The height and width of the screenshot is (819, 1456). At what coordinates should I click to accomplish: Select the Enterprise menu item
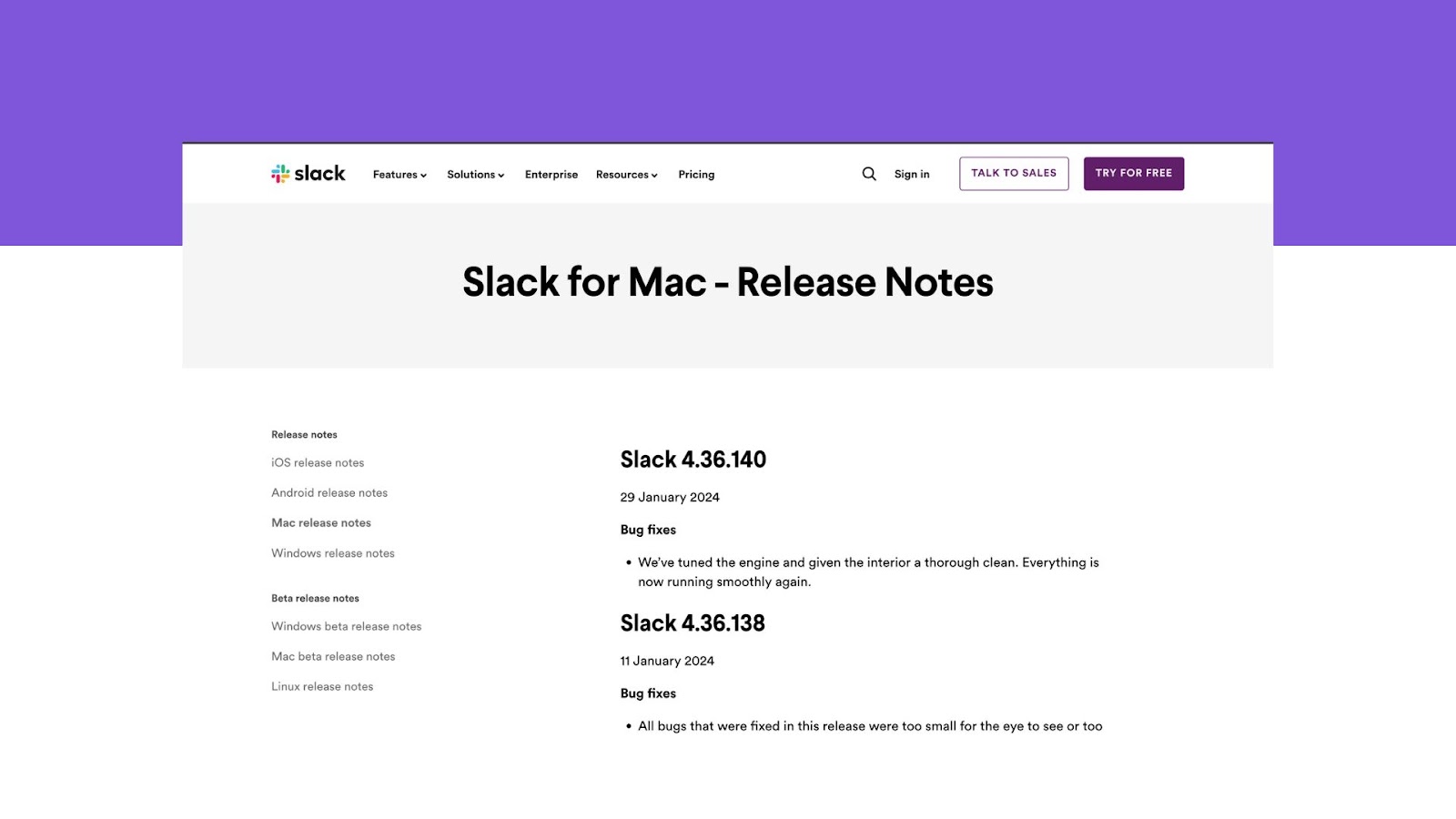point(551,174)
